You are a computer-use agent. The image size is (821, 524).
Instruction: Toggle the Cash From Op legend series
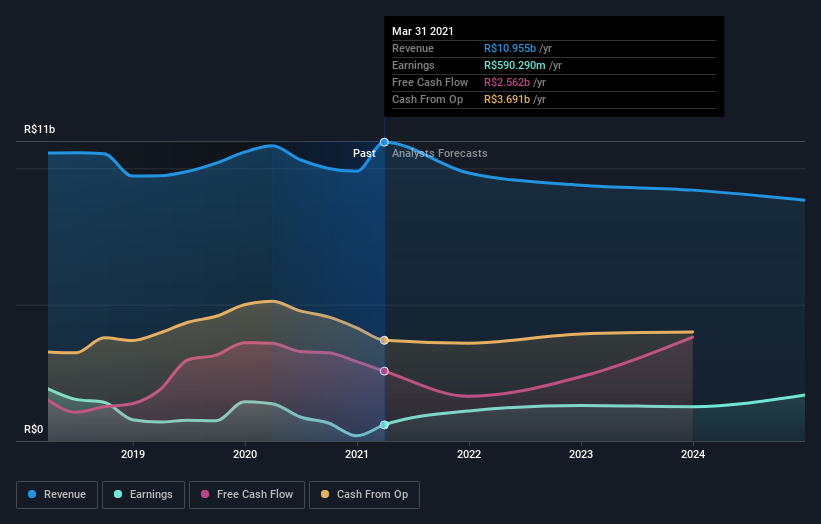tap(364, 495)
